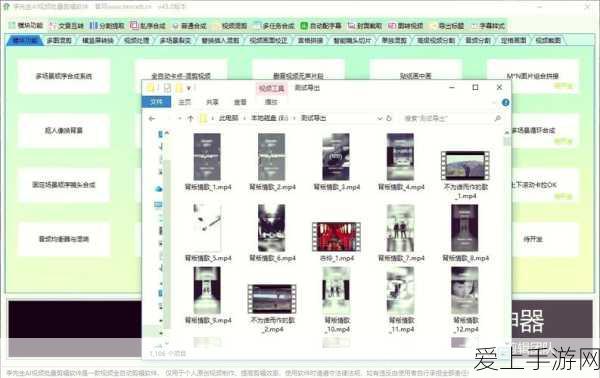Image resolution: width=600 pixels, height=378 pixels.
Task: Click the up-one-level arrow in Explorer
Action: coord(191,119)
